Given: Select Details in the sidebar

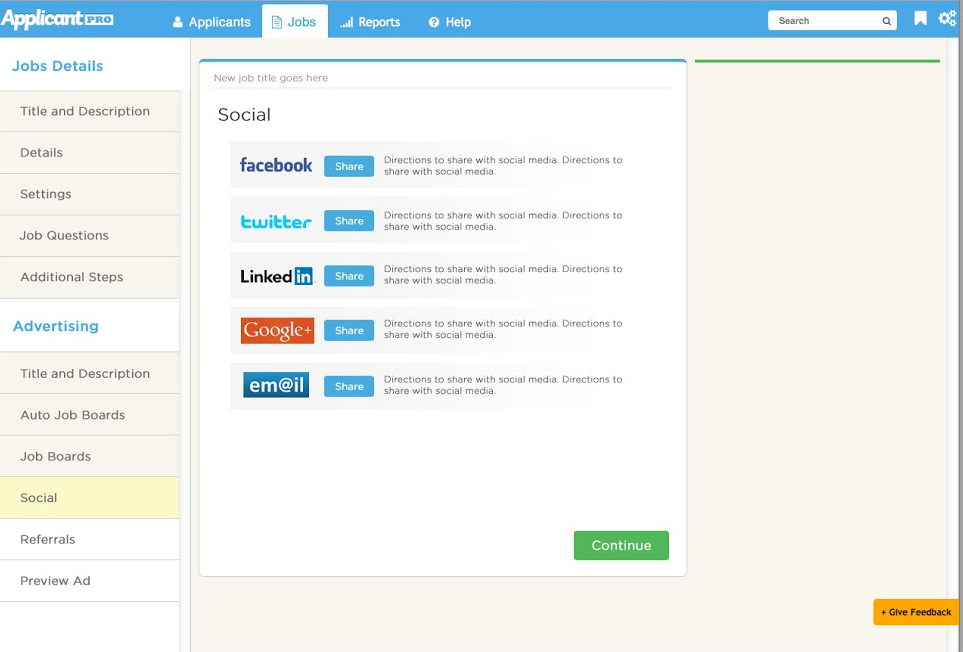Looking at the screenshot, I should pos(90,153).
